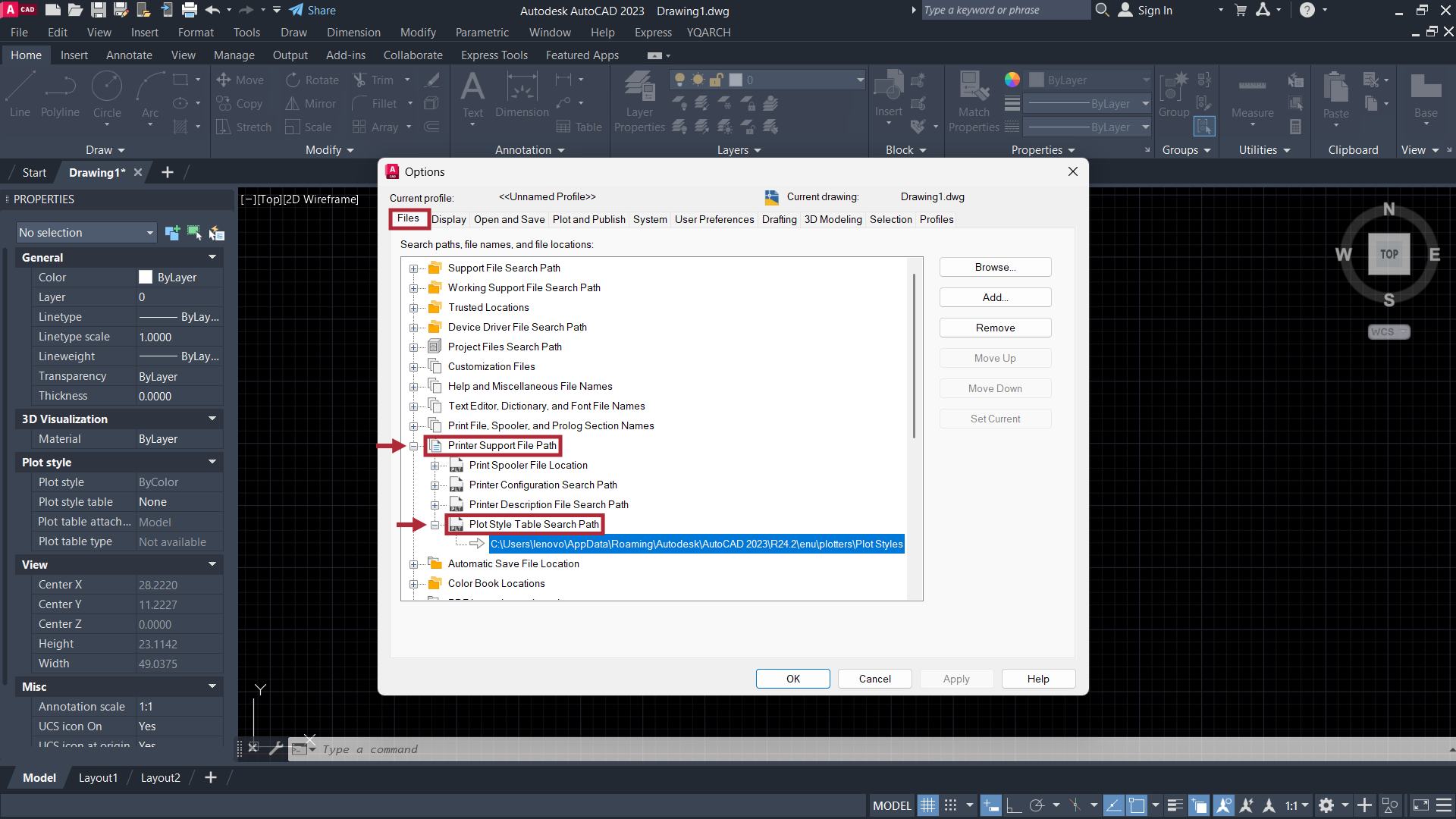Click the TOP face of ViewCube
This screenshot has width=1456, height=819.
coord(1389,254)
